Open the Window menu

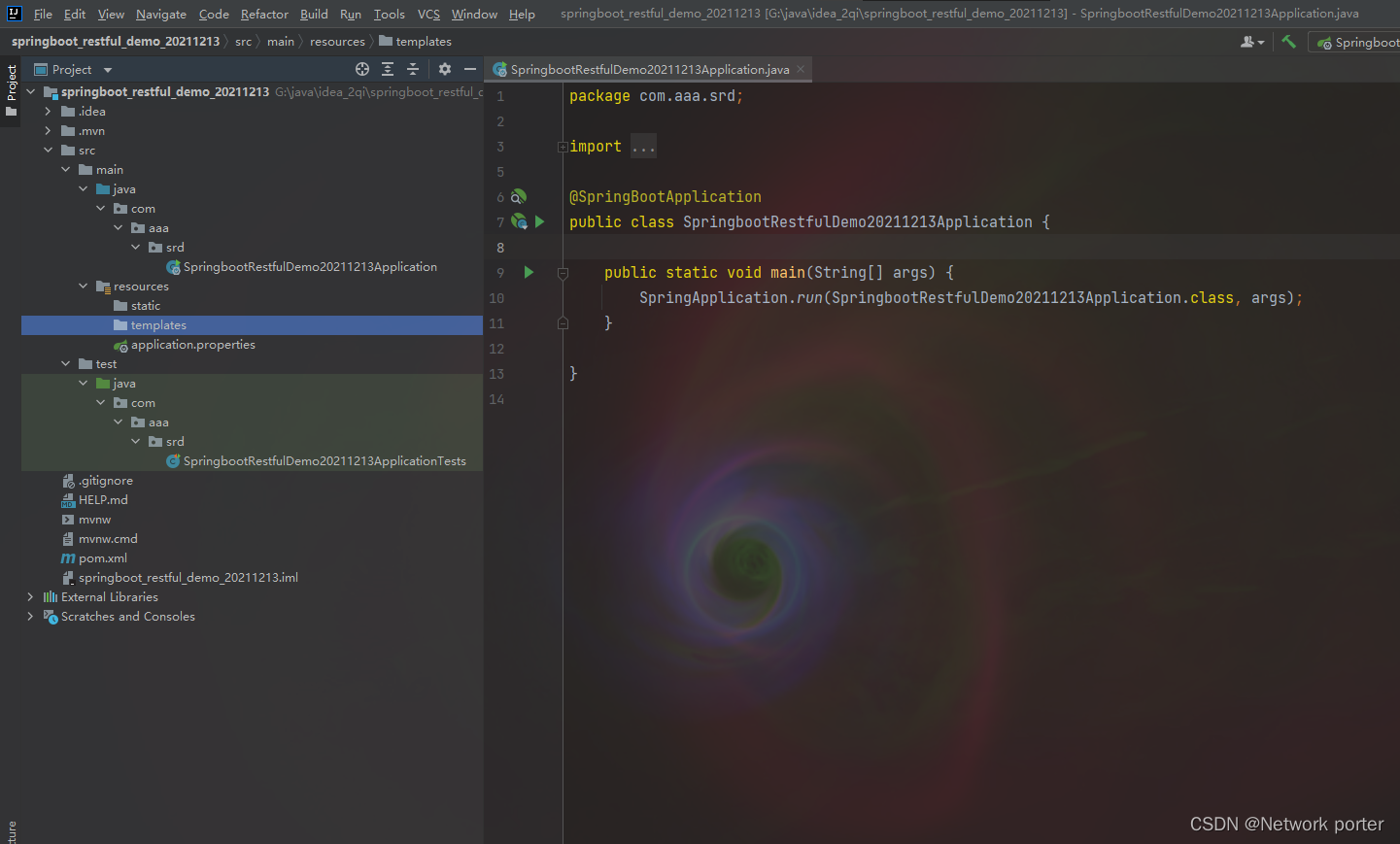pyautogui.click(x=474, y=14)
